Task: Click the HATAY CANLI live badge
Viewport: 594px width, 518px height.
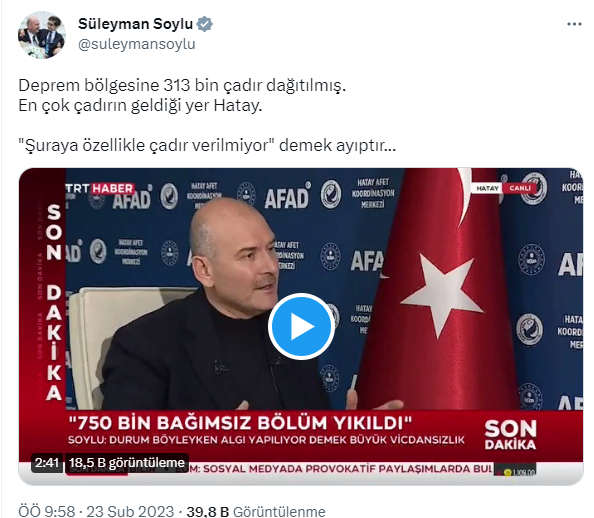Action: click(x=504, y=188)
